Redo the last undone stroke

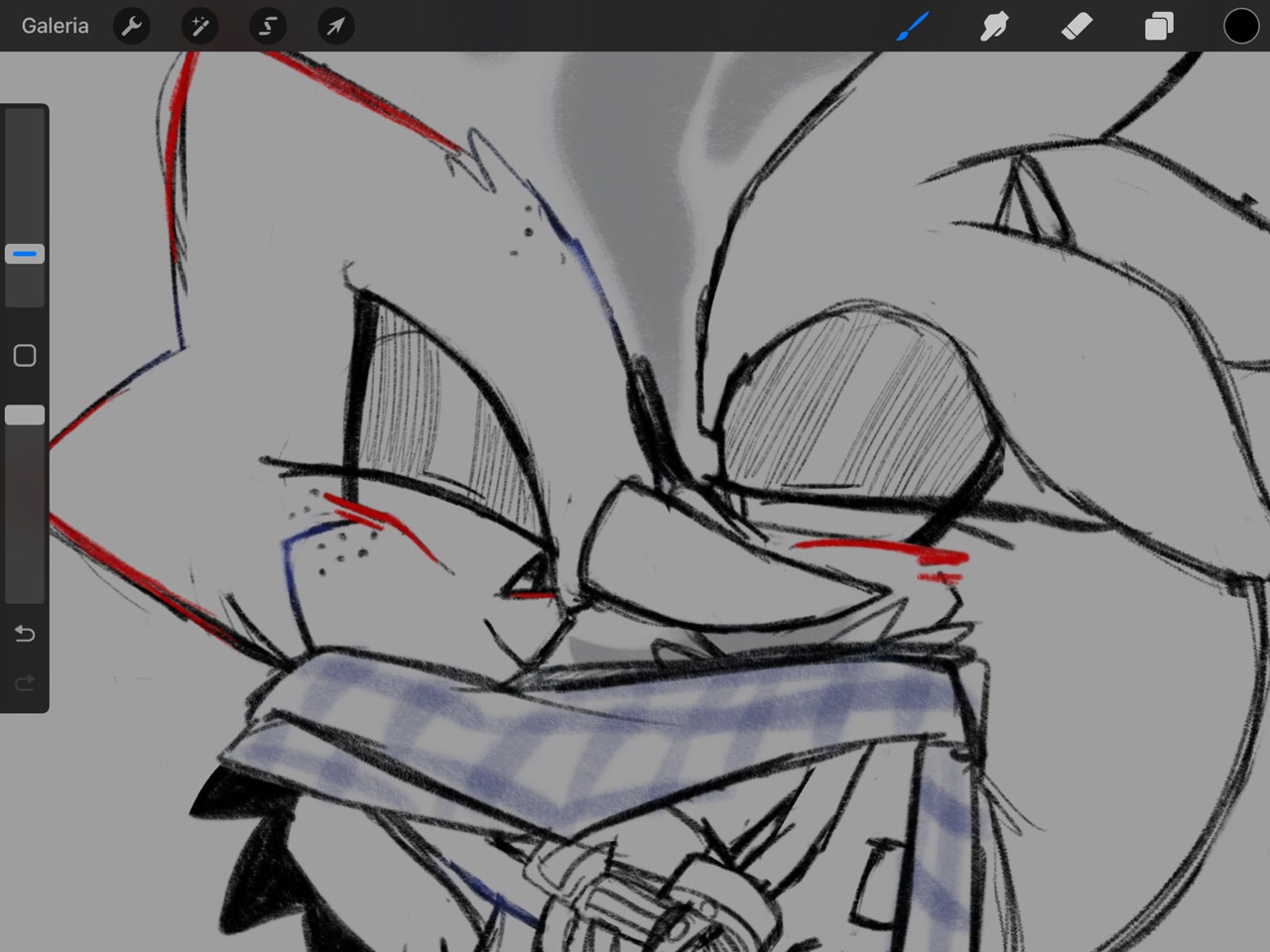point(25,682)
